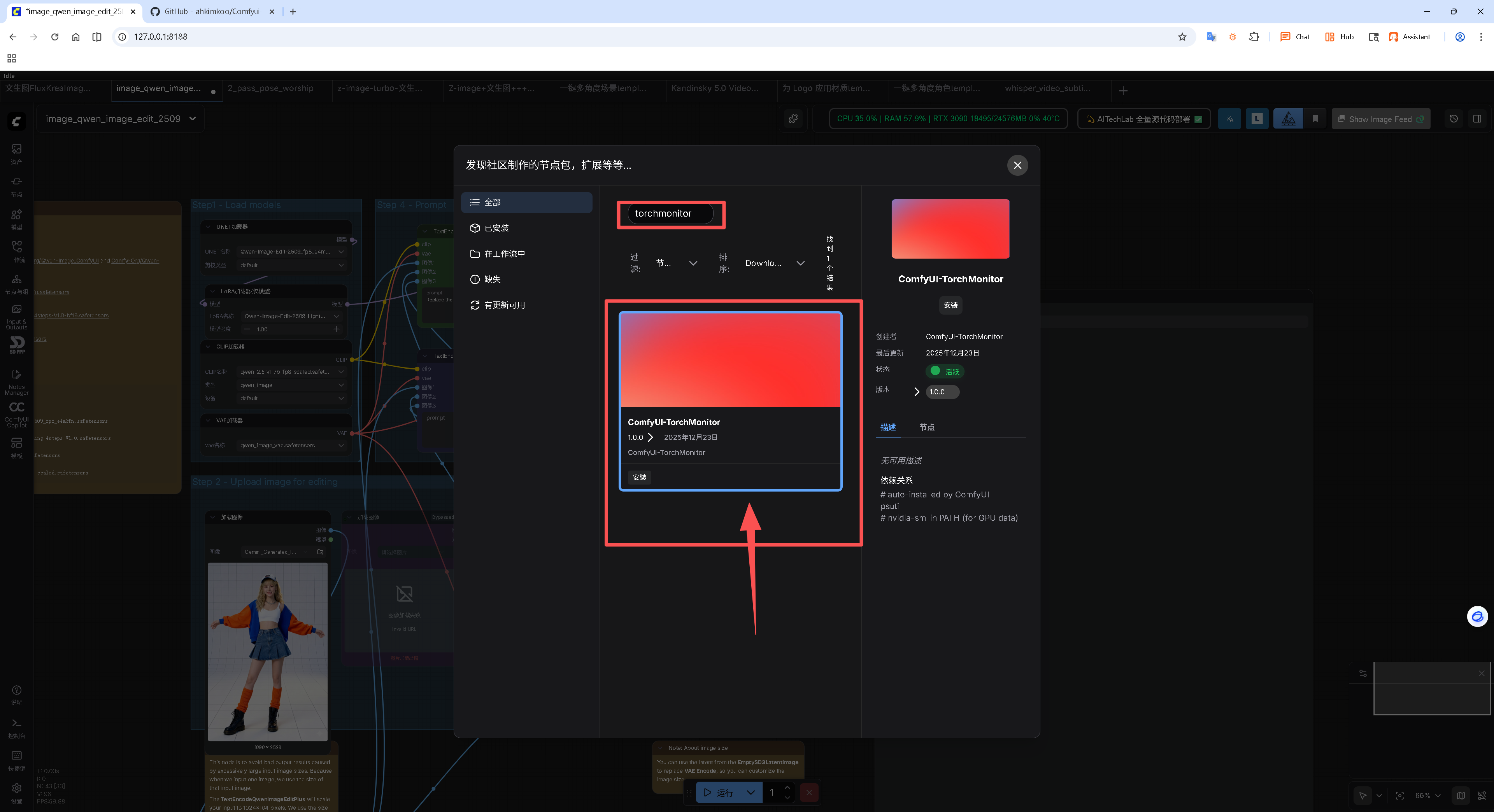Bookmark this page with star icon

[x=1182, y=37]
